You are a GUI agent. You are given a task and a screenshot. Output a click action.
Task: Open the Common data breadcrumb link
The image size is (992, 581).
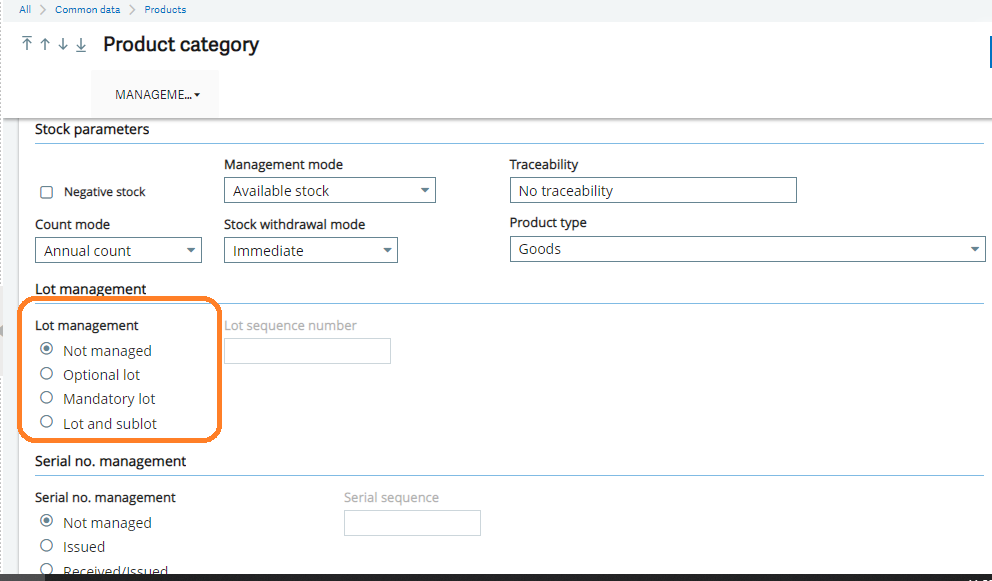(87, 9)
